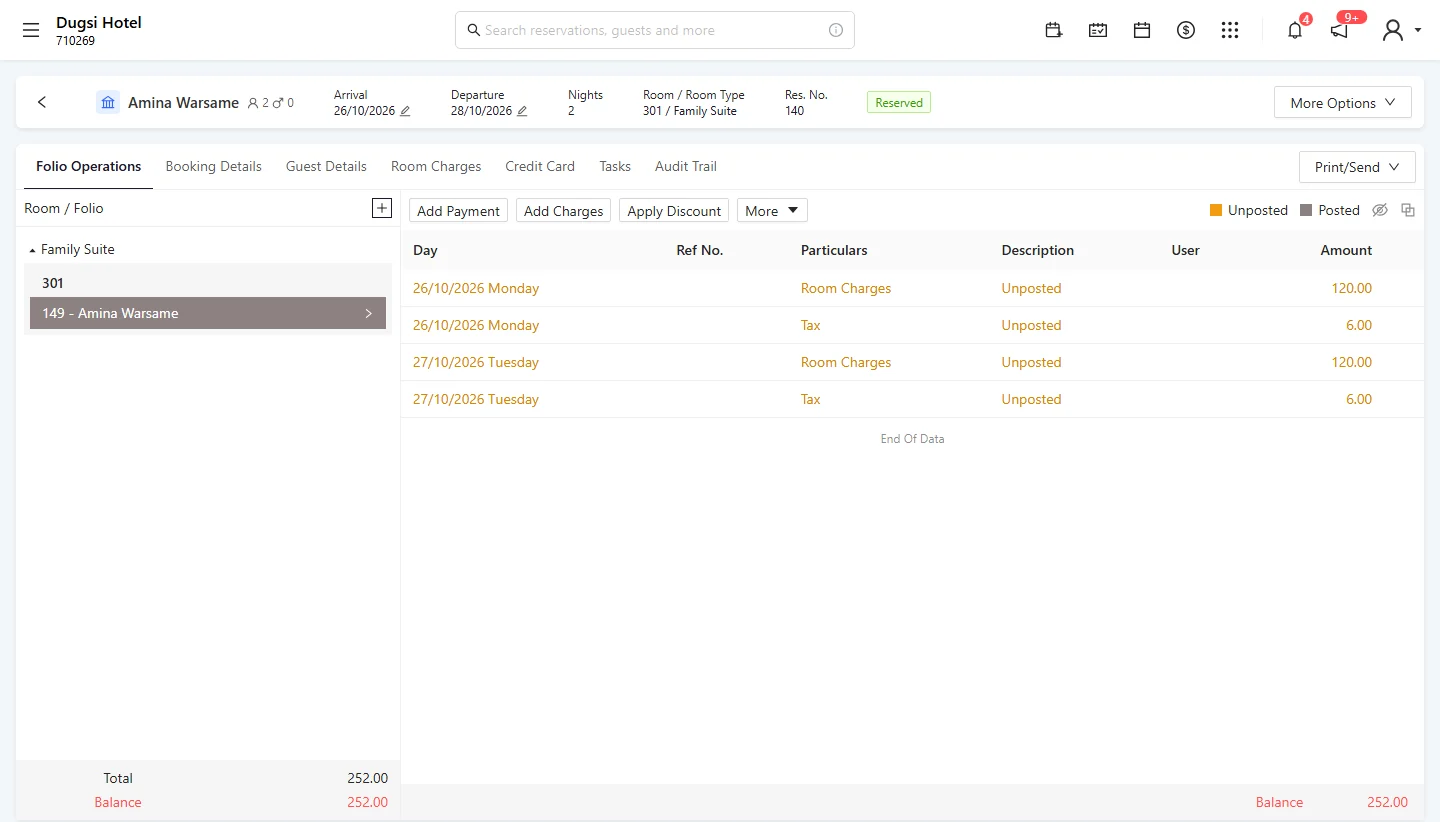
Task: Expand chevron on 149 - Amina Warsame folio
Action: click(368, 313)
